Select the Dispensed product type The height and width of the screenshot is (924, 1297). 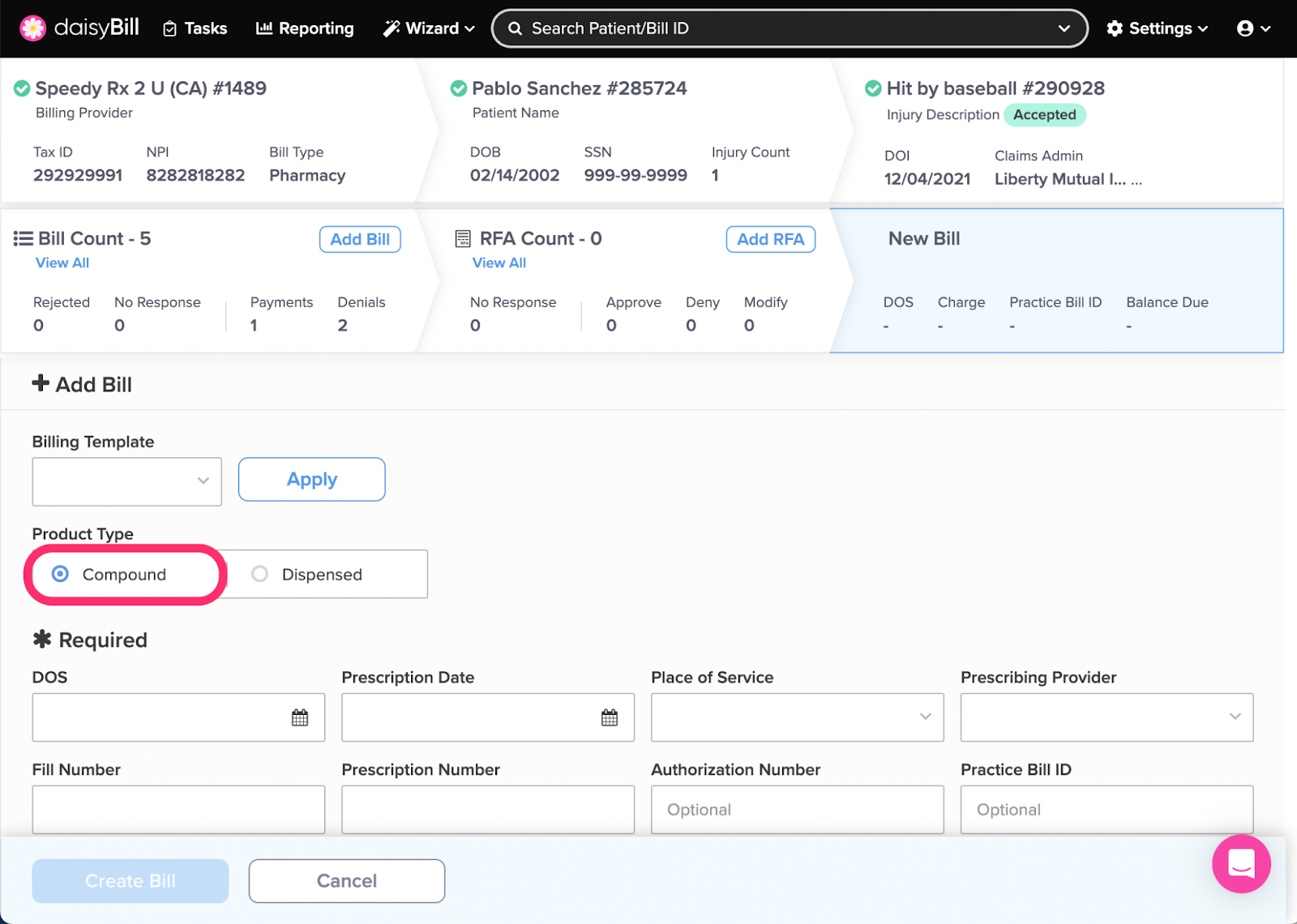pos(326,574)
